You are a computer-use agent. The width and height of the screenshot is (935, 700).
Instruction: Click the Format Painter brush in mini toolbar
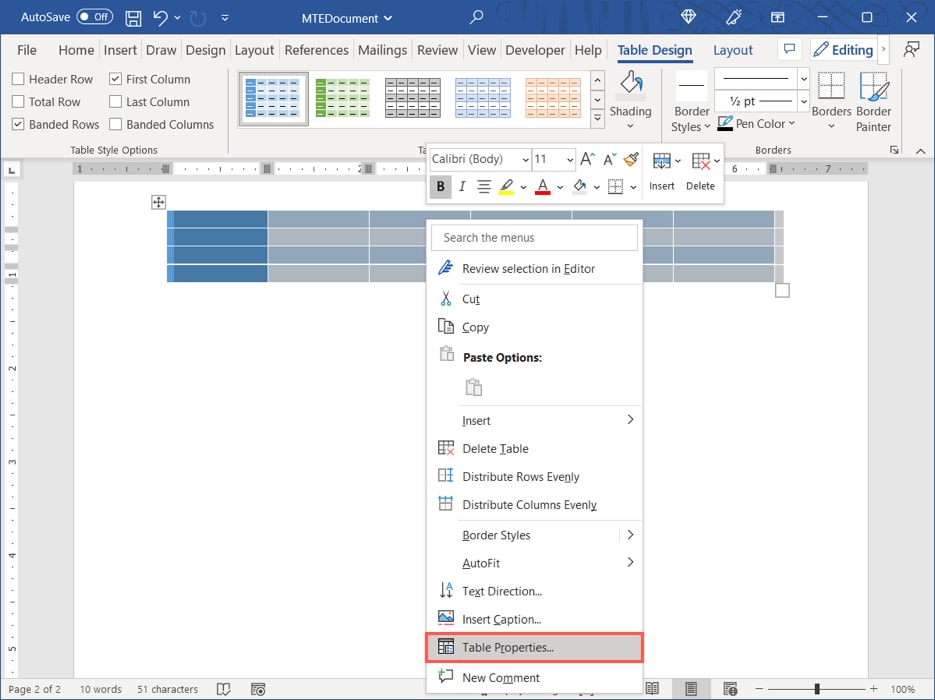(x=631, y=159)
